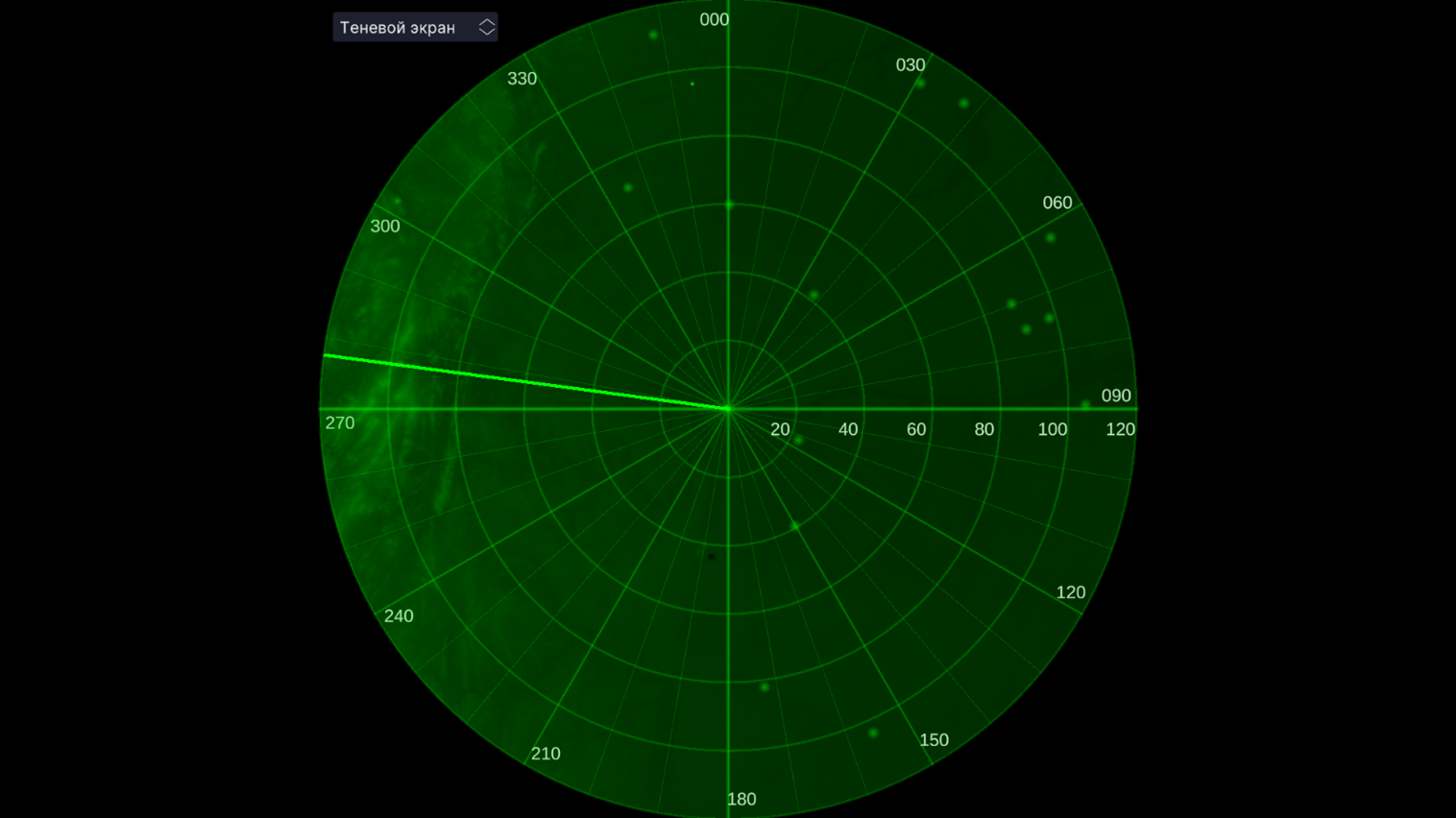The width and height of the screenshot is (1456, 818).
Task: Click the 300 bearing label
Action: 385,227
